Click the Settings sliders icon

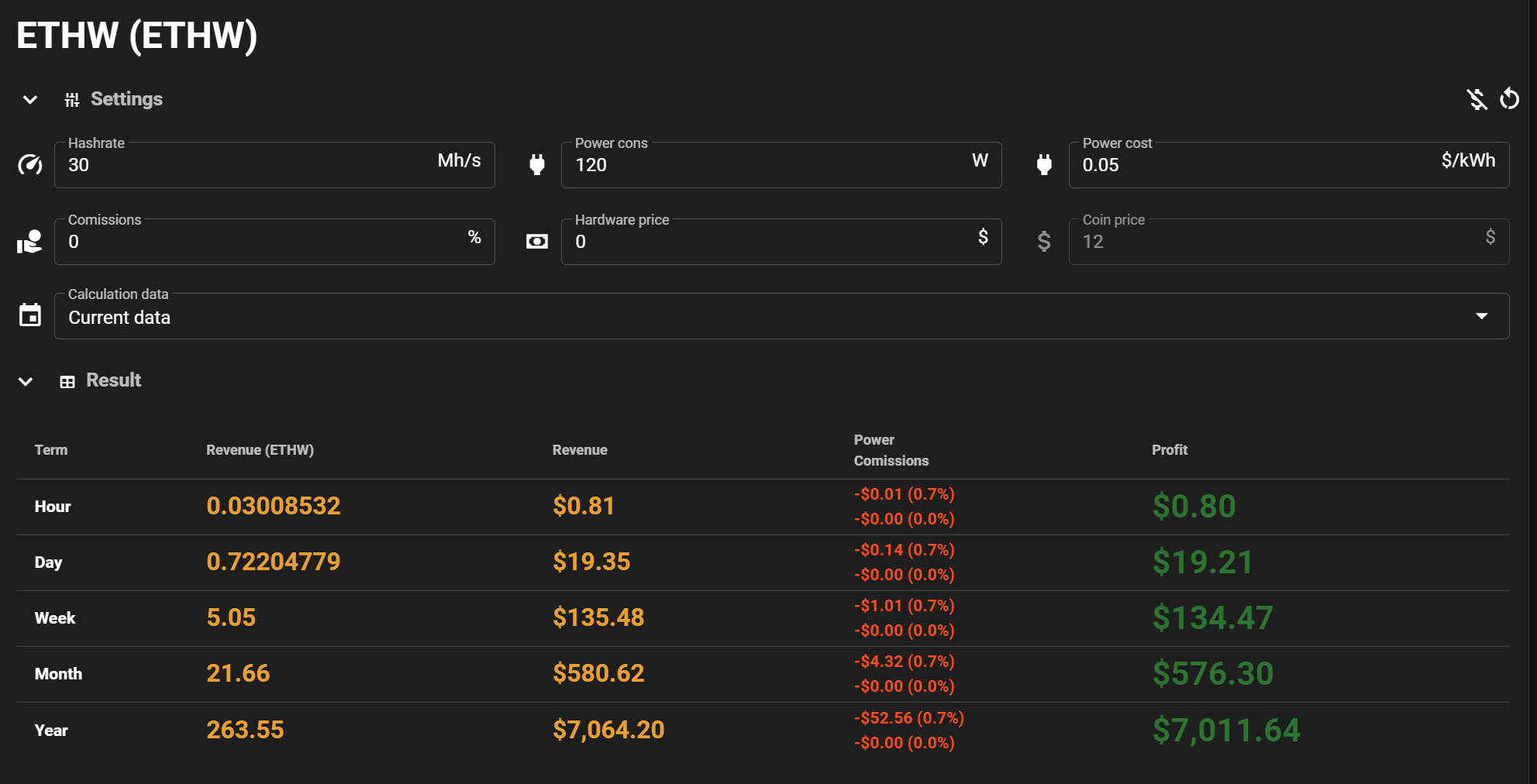72,99
